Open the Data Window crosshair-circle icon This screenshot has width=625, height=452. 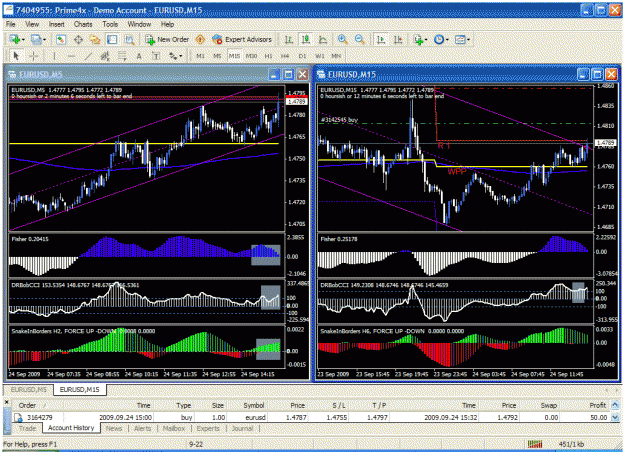(78, 39)
